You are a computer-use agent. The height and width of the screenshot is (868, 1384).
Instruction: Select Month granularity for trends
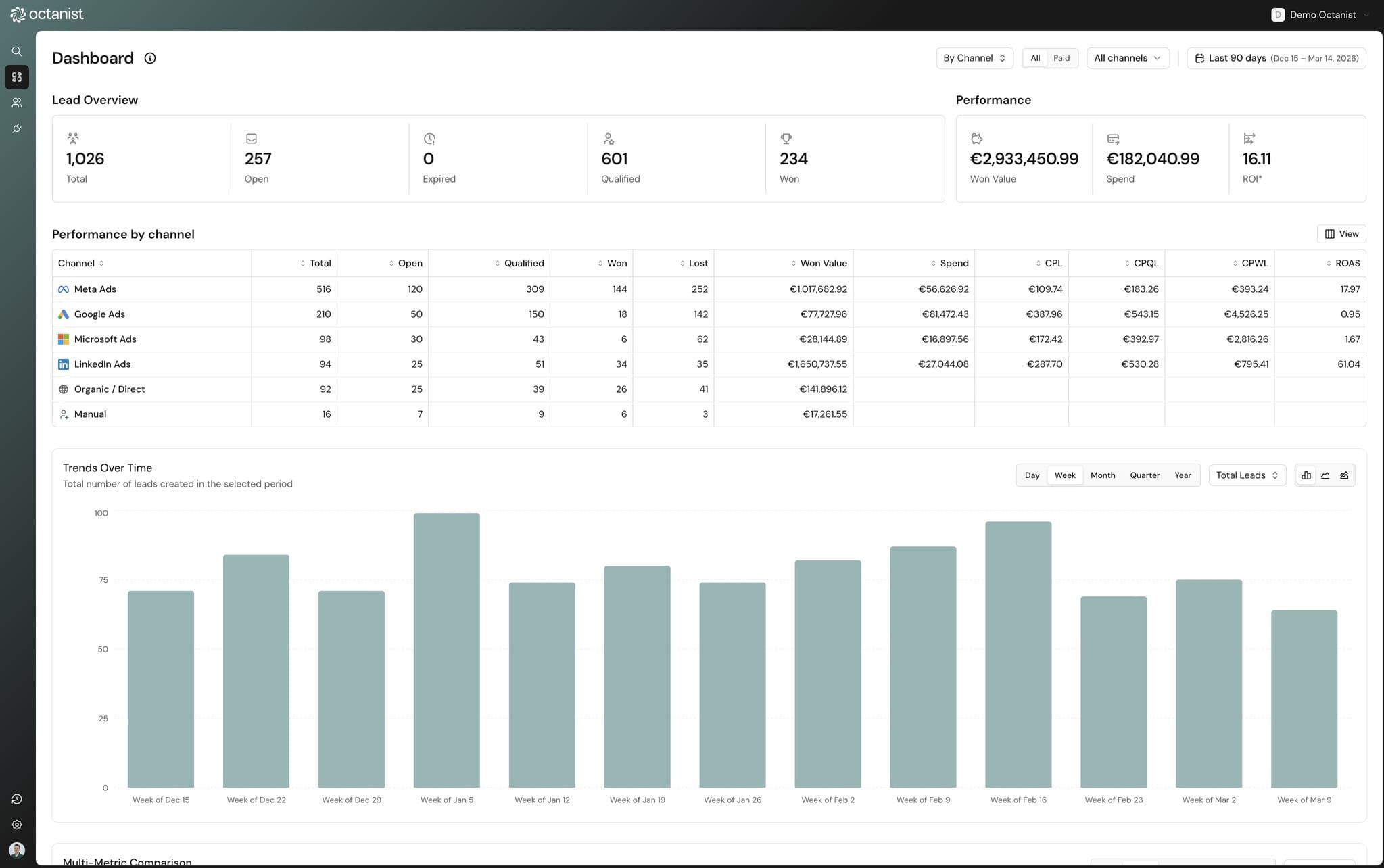pyautogui.click(x=1103, y=475)
